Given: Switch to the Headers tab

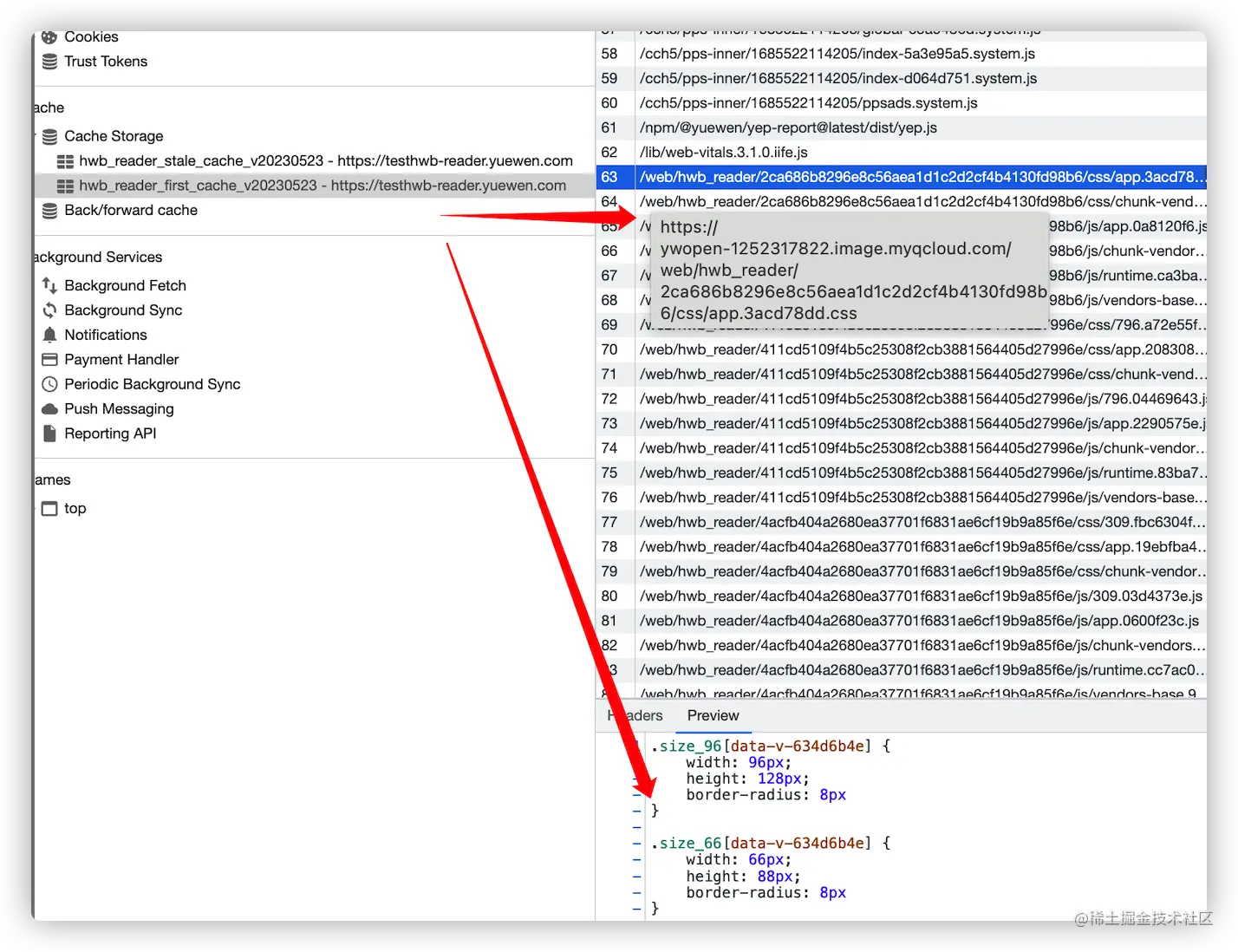Looking at the screenshot, I should pyautogui.click(x=635, y=715).
